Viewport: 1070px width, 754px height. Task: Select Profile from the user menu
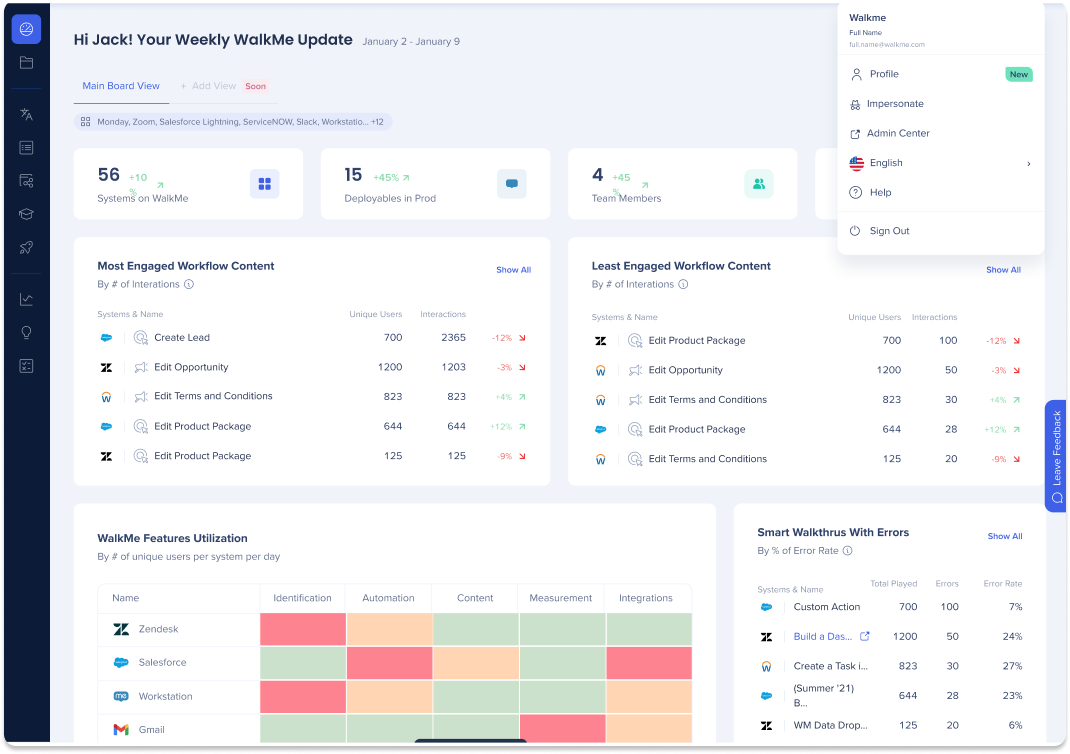coord(884,74)
